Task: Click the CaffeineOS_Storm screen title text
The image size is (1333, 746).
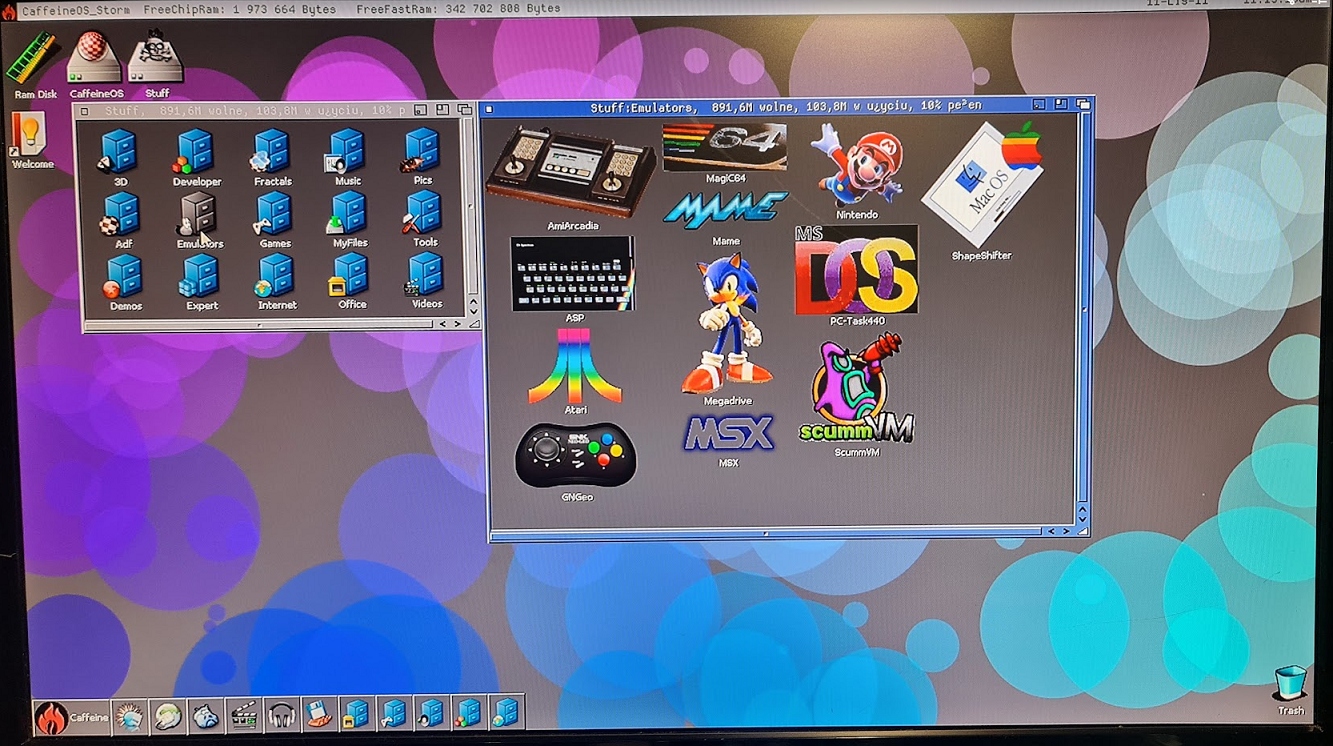Action: [x=74, y=9]
